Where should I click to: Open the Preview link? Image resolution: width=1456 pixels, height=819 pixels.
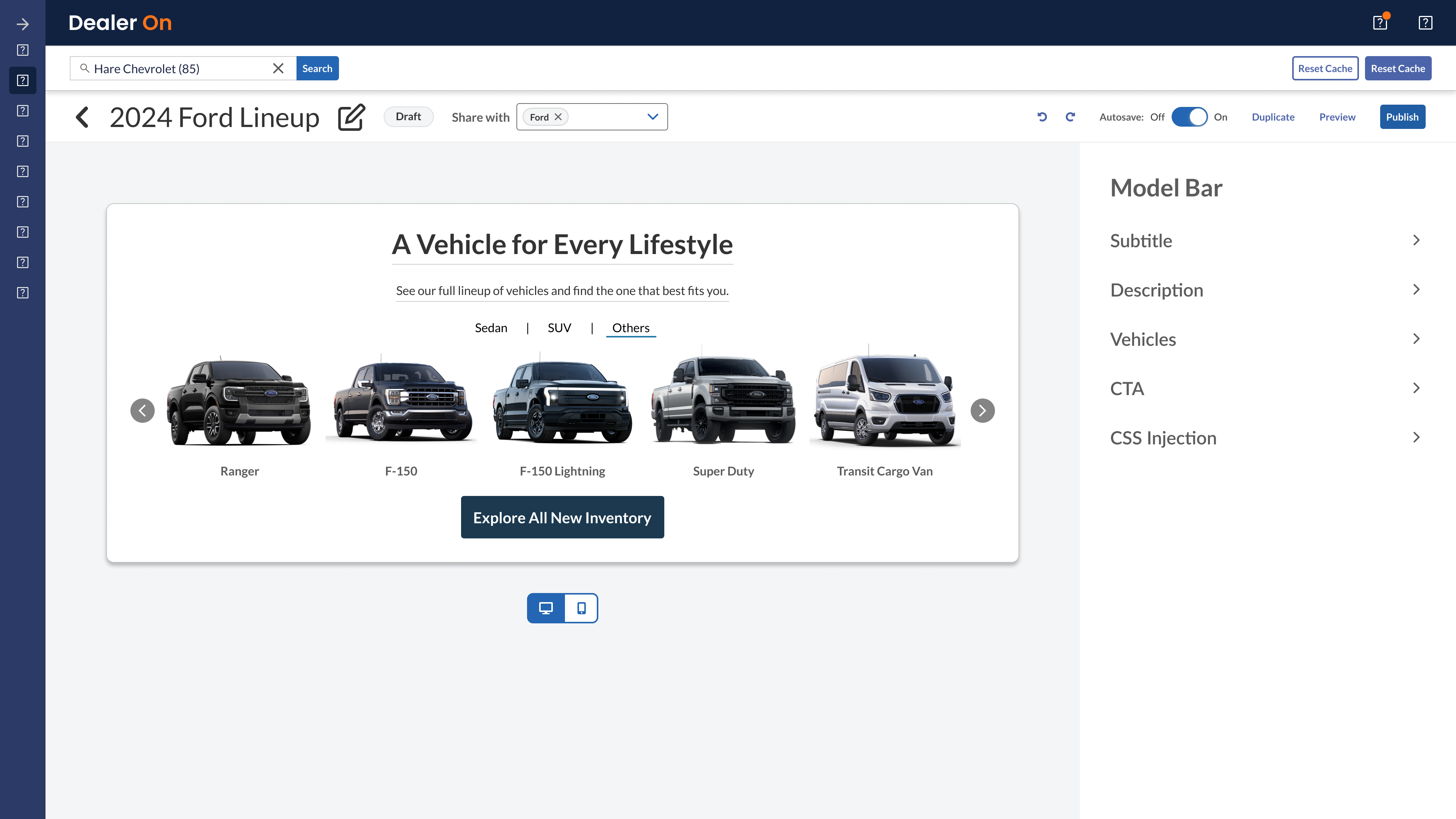tap(1337, 117)
